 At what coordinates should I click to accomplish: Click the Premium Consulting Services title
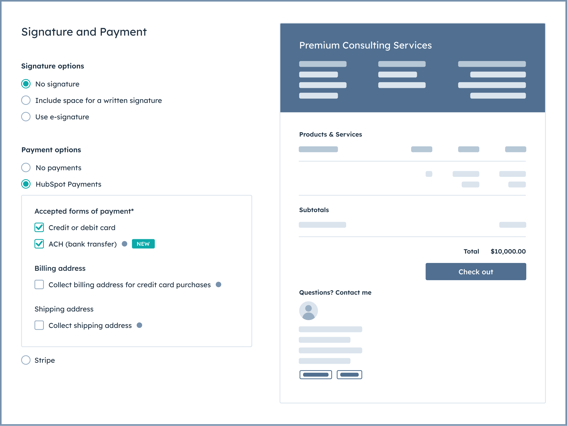coord(365,45)
